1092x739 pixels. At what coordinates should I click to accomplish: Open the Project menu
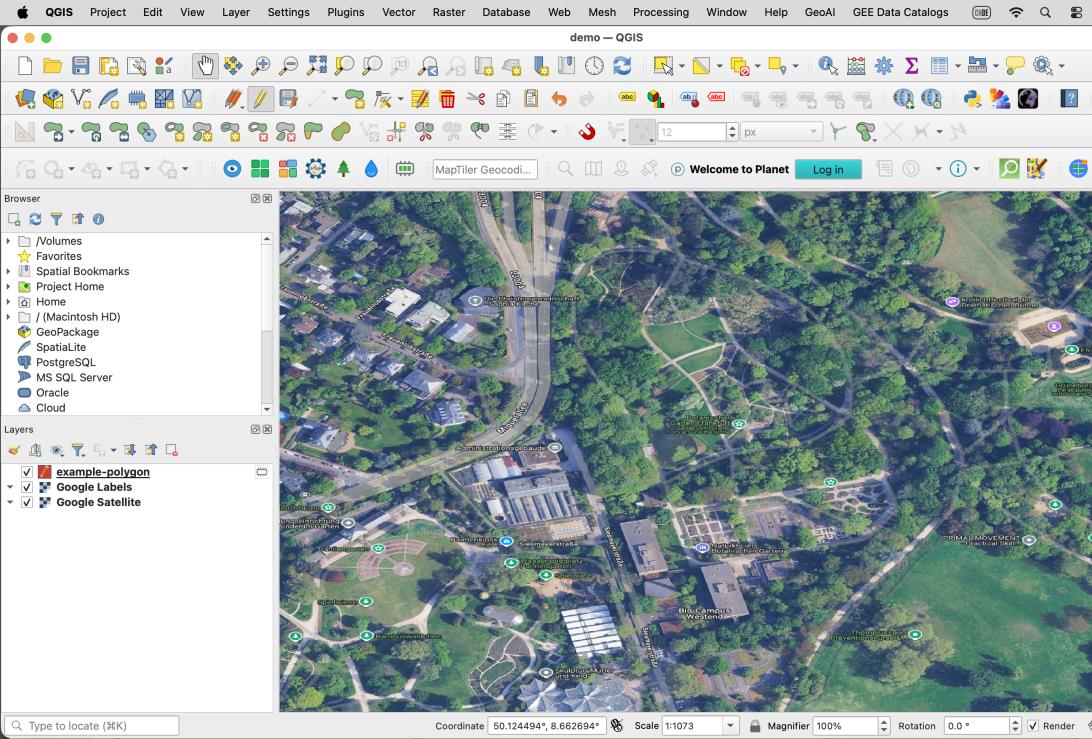pos(108,12)
